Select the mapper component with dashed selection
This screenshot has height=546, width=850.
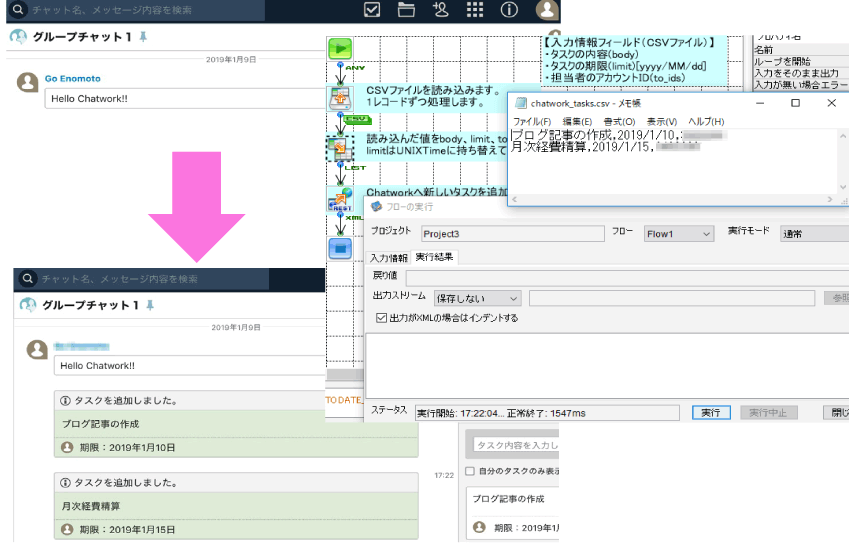point(340,147)
